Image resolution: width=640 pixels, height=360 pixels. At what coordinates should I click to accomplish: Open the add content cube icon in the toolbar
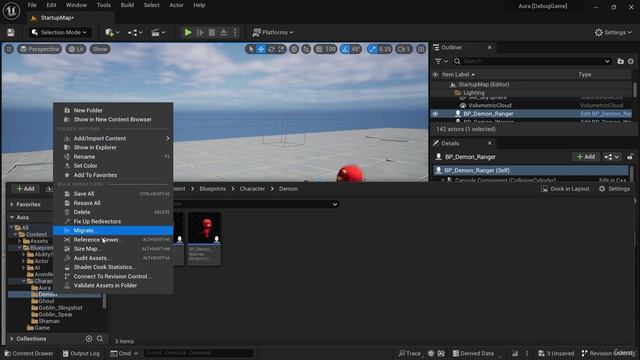point(112,32)
